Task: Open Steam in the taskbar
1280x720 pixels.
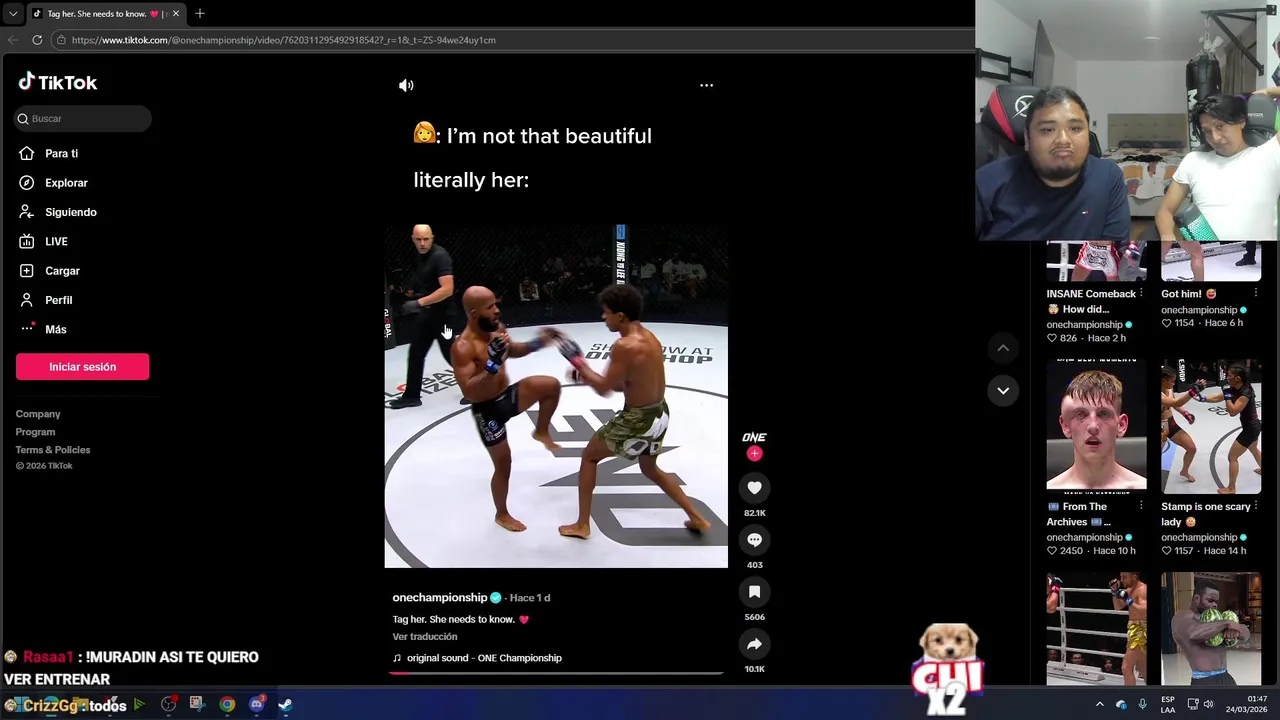Action: tap(285, 704)
